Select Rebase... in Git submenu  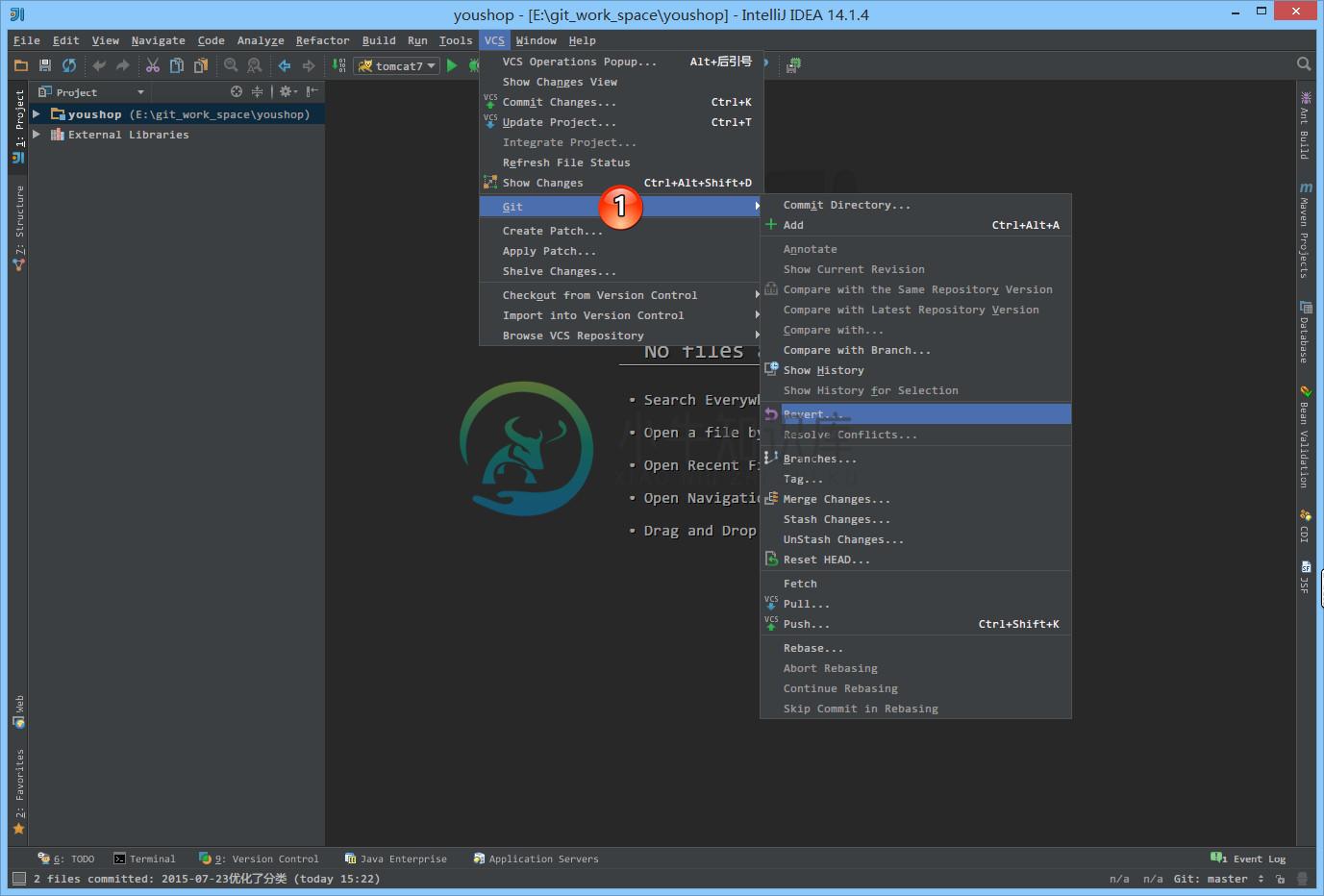(915, 648)
